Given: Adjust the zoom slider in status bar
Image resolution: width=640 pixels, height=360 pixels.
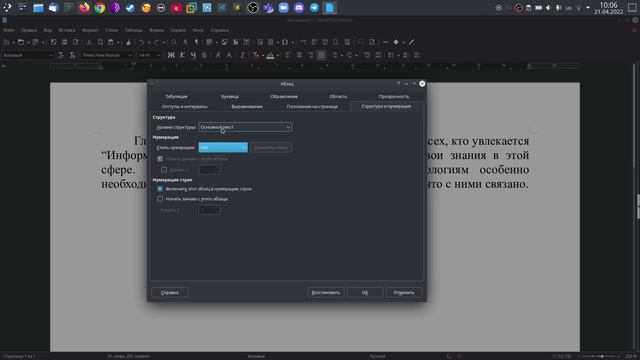Looking at the screenshot, I should [x=602, y=356].
